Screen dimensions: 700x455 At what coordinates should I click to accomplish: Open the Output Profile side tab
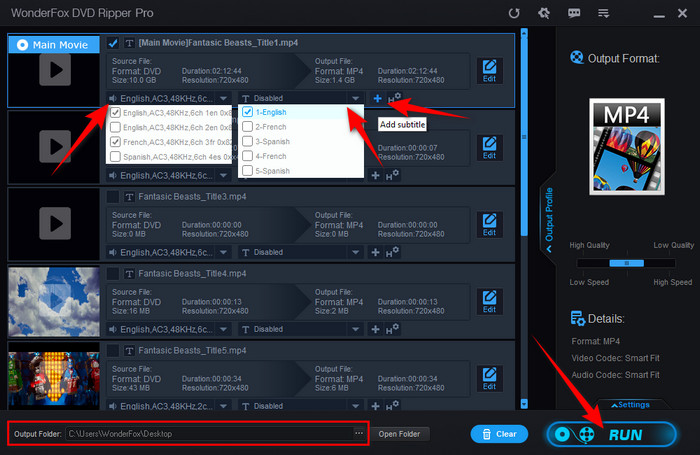tap(549, 219)
